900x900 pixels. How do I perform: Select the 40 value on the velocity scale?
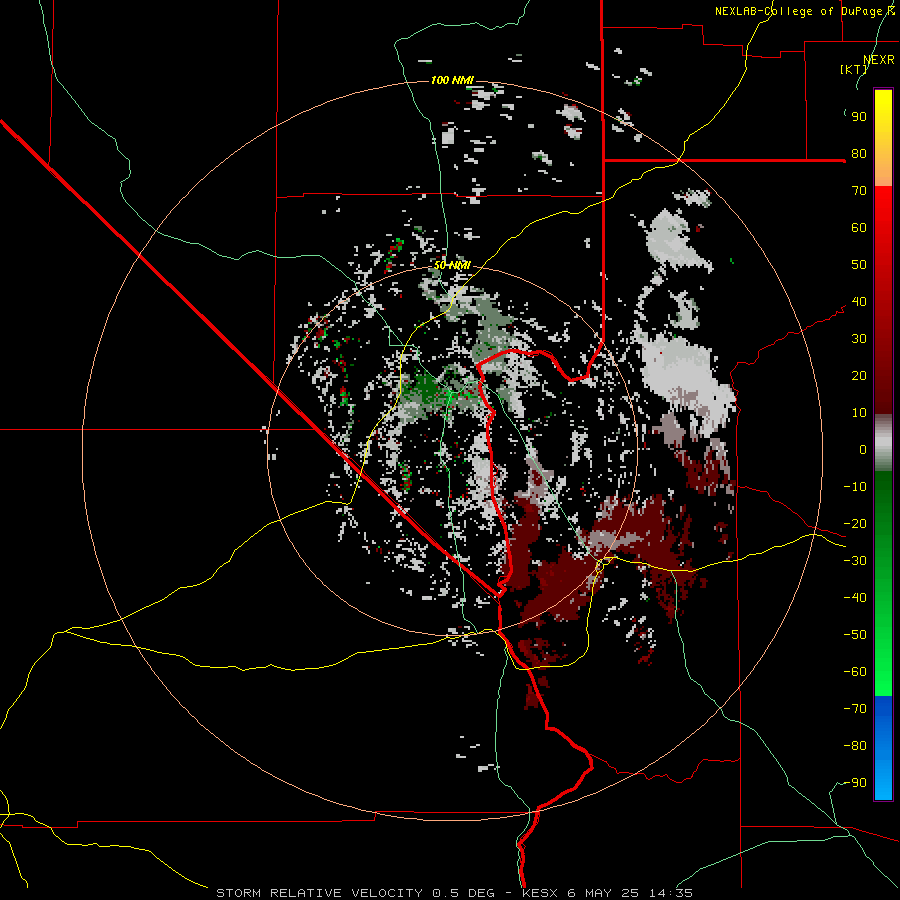point(859,302)
